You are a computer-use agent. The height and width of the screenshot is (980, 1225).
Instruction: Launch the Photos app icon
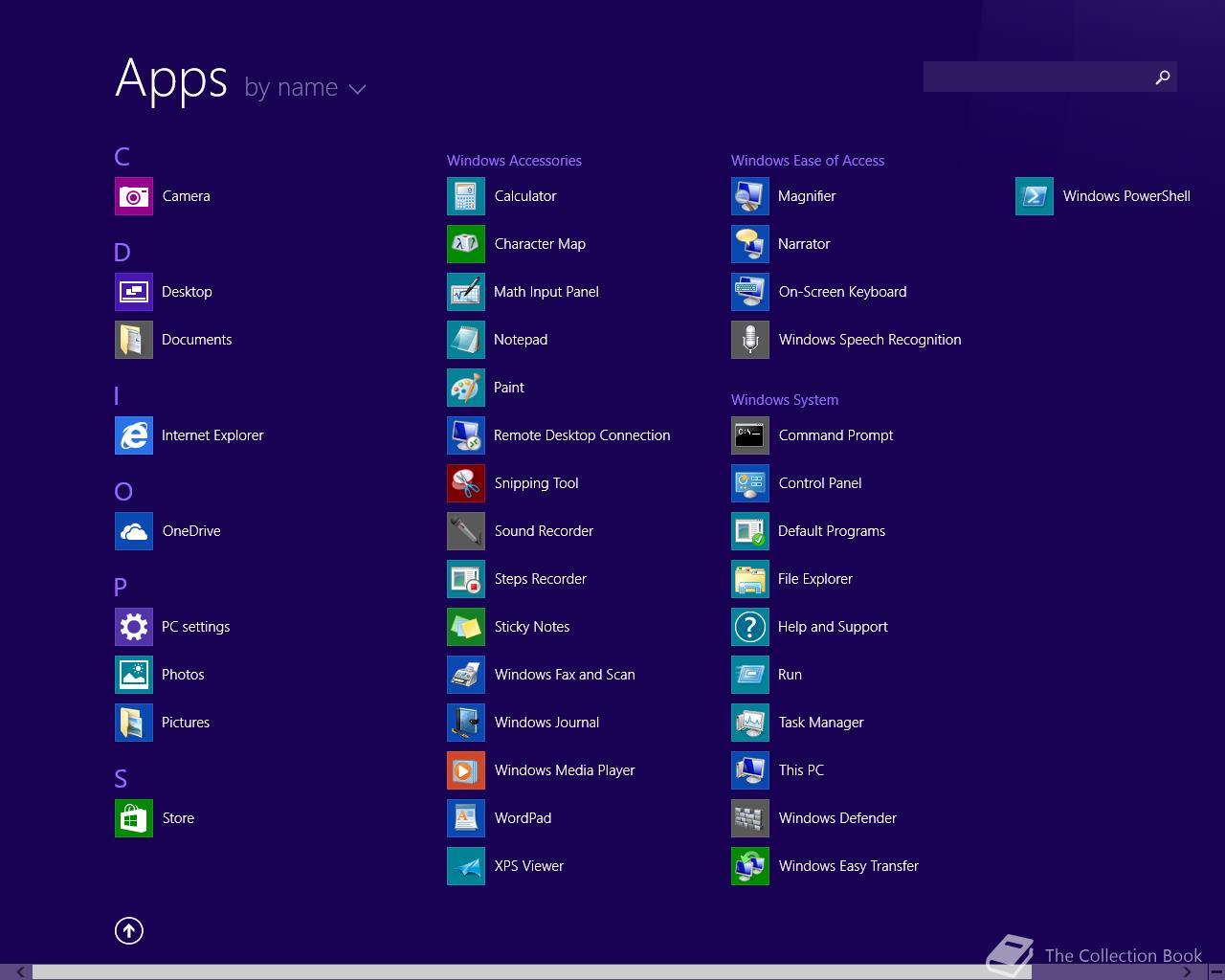pos(134,675)
